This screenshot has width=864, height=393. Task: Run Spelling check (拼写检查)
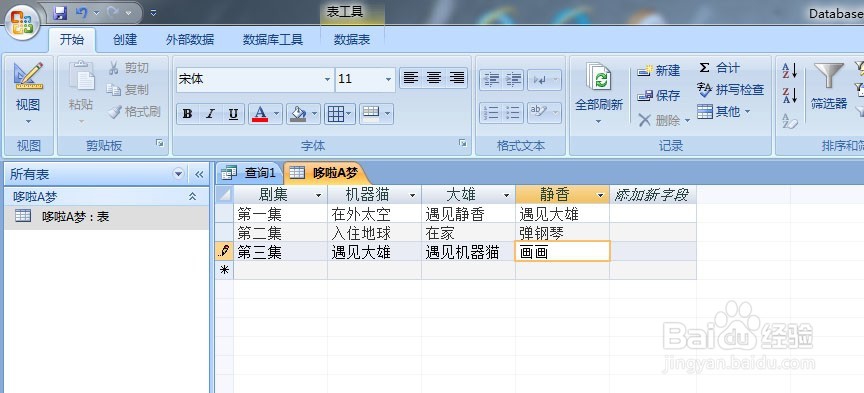coord(731,89)
